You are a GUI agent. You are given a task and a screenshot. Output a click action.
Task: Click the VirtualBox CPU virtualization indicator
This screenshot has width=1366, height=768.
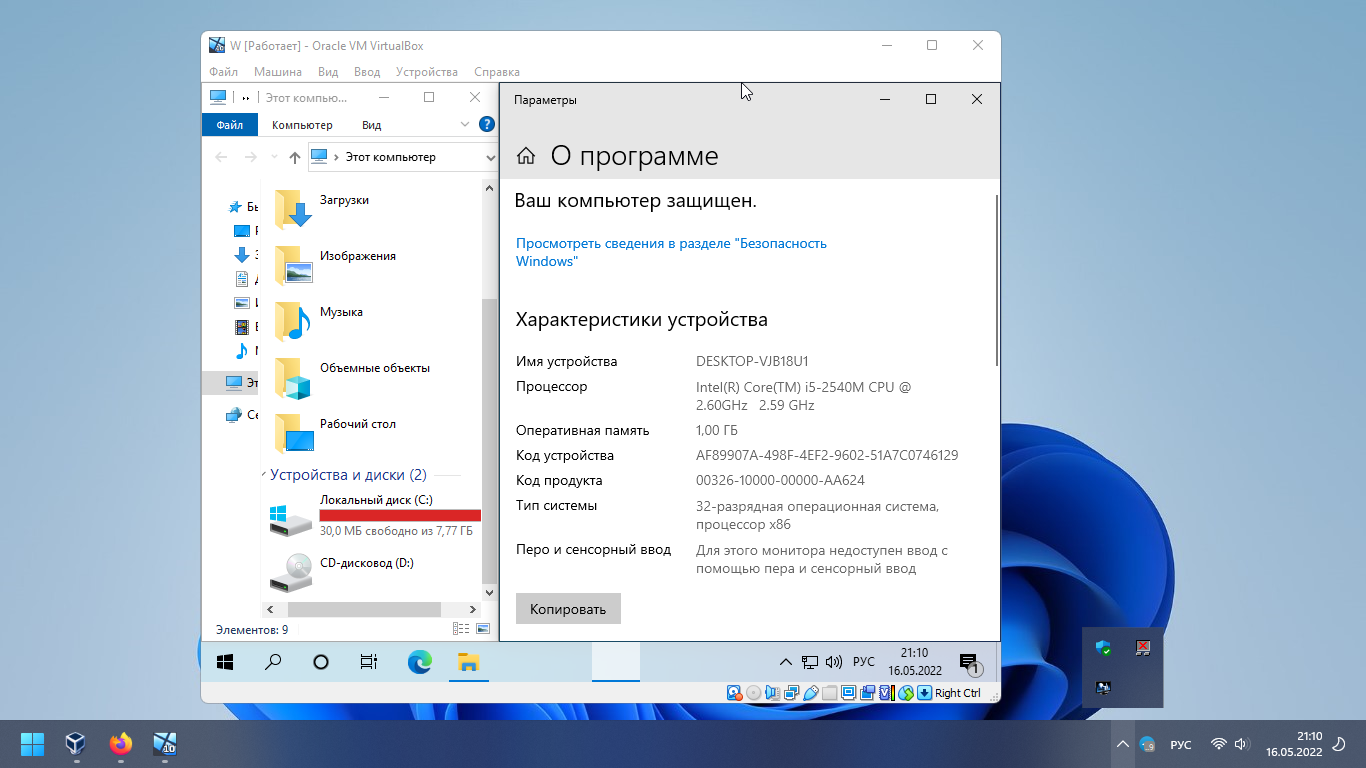point(886,693)
